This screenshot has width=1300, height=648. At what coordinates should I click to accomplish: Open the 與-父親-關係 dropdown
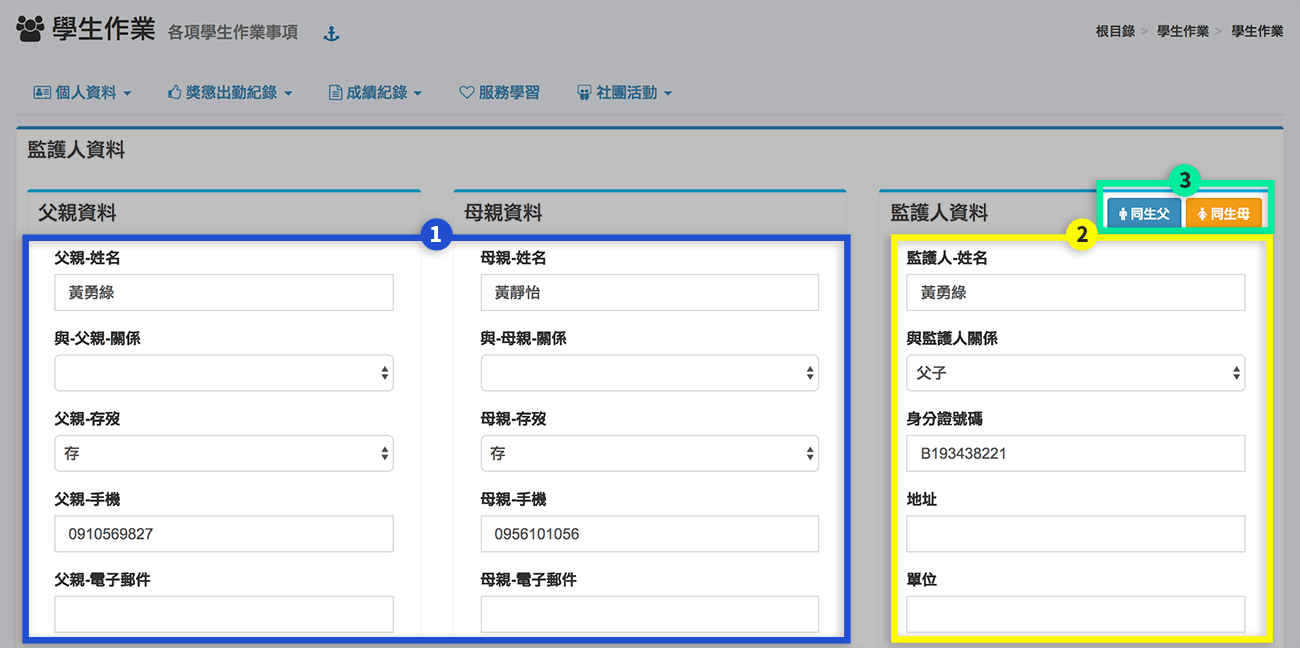coord(224,373)
